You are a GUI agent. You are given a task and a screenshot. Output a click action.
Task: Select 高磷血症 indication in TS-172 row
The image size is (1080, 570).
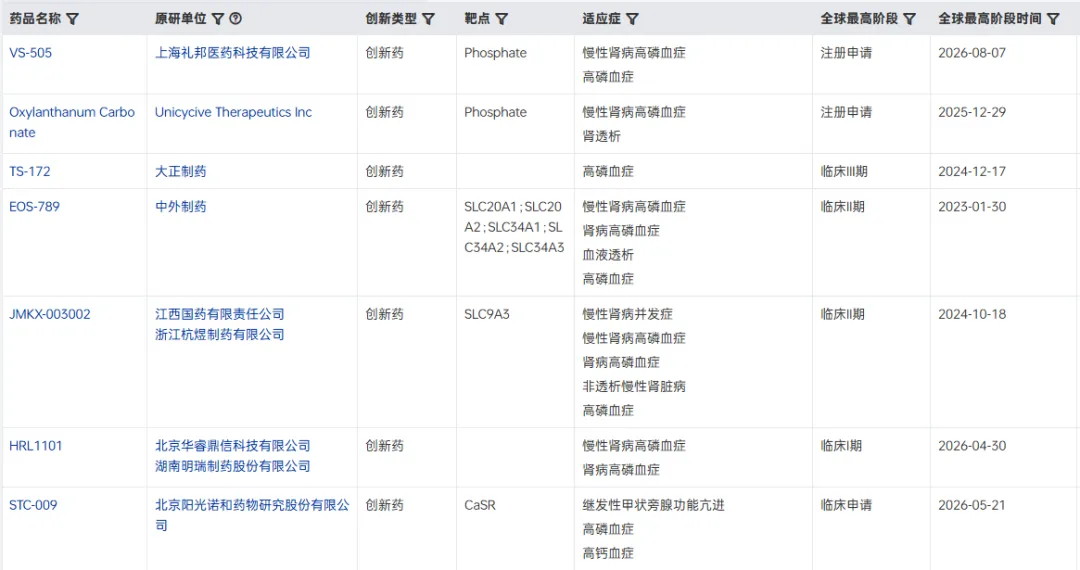608,171
